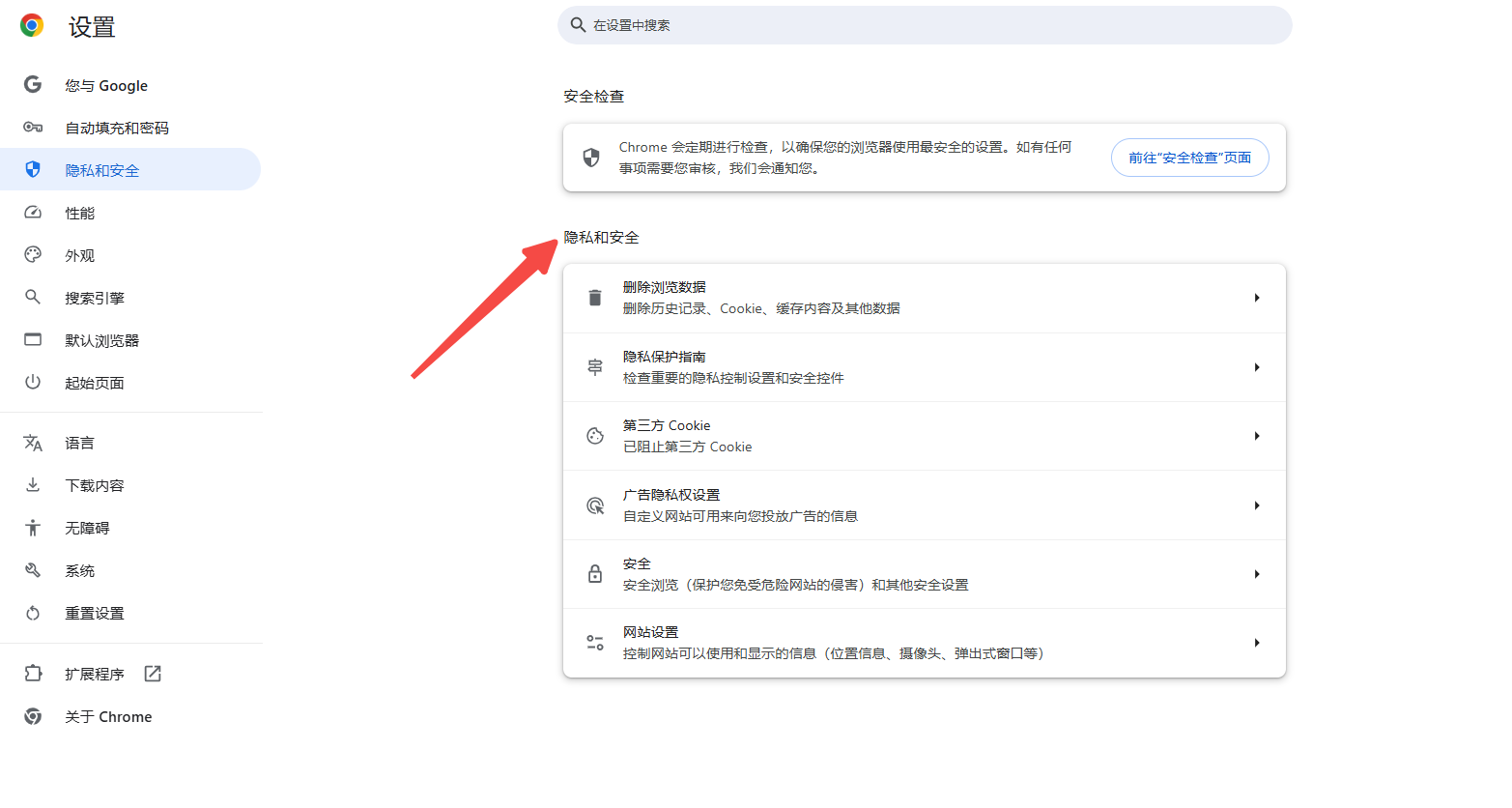Screen dimensions: 1512x808
Task: Click the 安全检查 section heading
Action: tap(594, 97)
